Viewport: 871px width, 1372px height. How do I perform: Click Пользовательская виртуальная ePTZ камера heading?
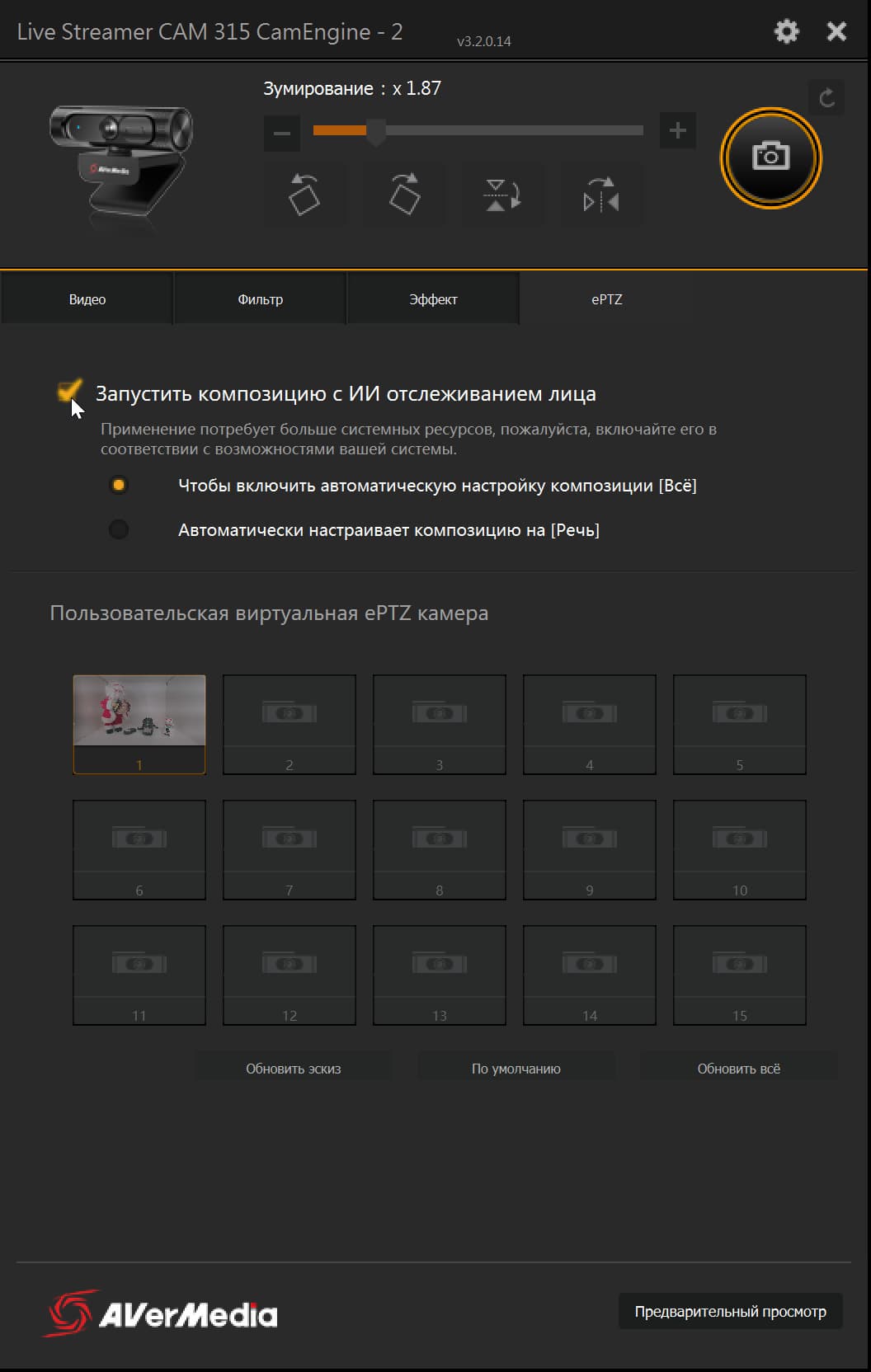(269, 613)
